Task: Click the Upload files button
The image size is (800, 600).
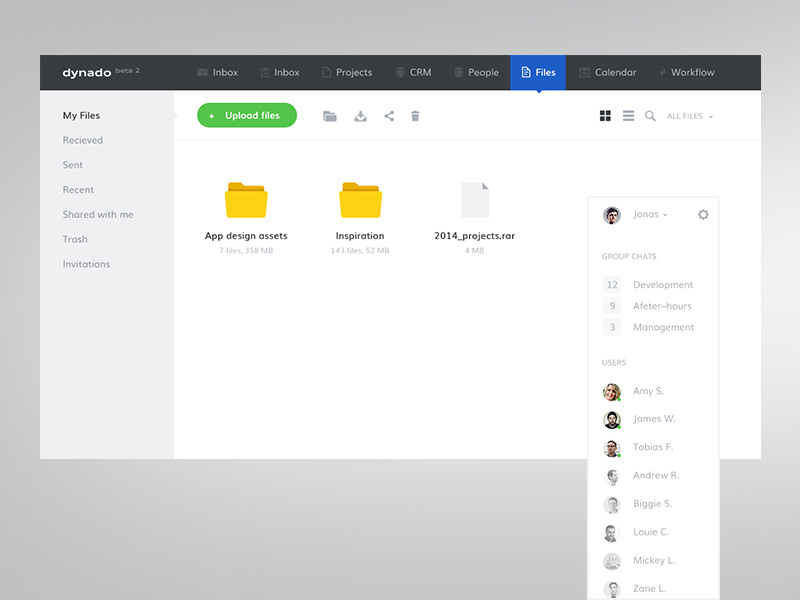Action: tap(247, 115)
